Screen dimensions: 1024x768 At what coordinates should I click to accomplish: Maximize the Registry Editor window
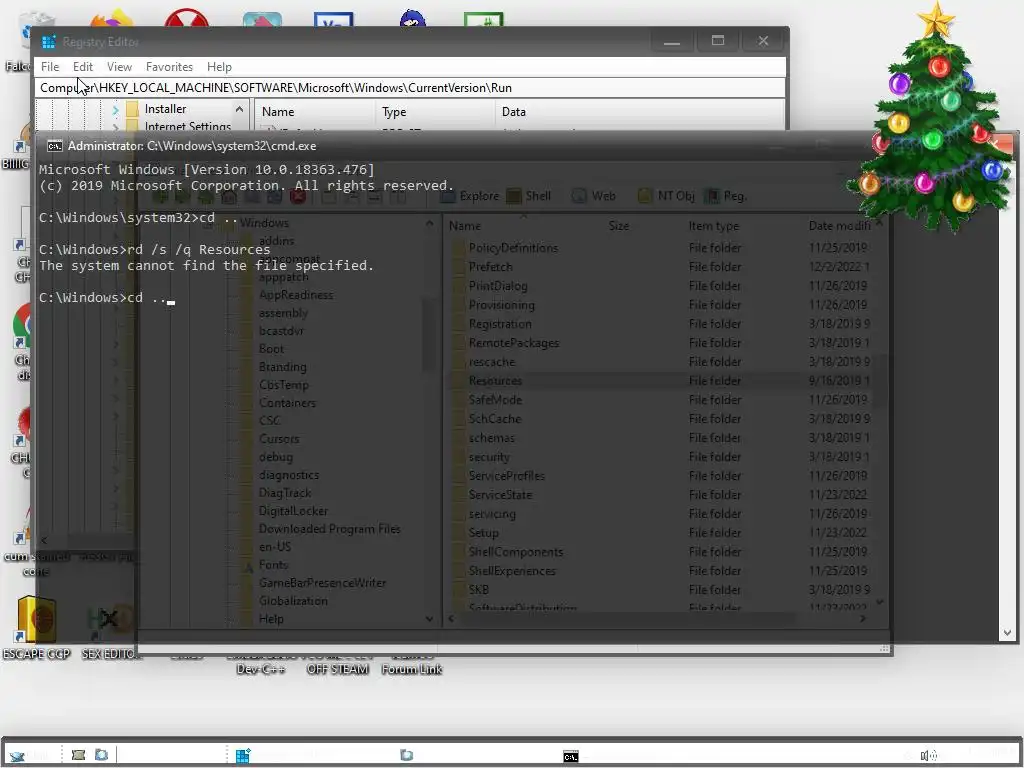[718, 41]
